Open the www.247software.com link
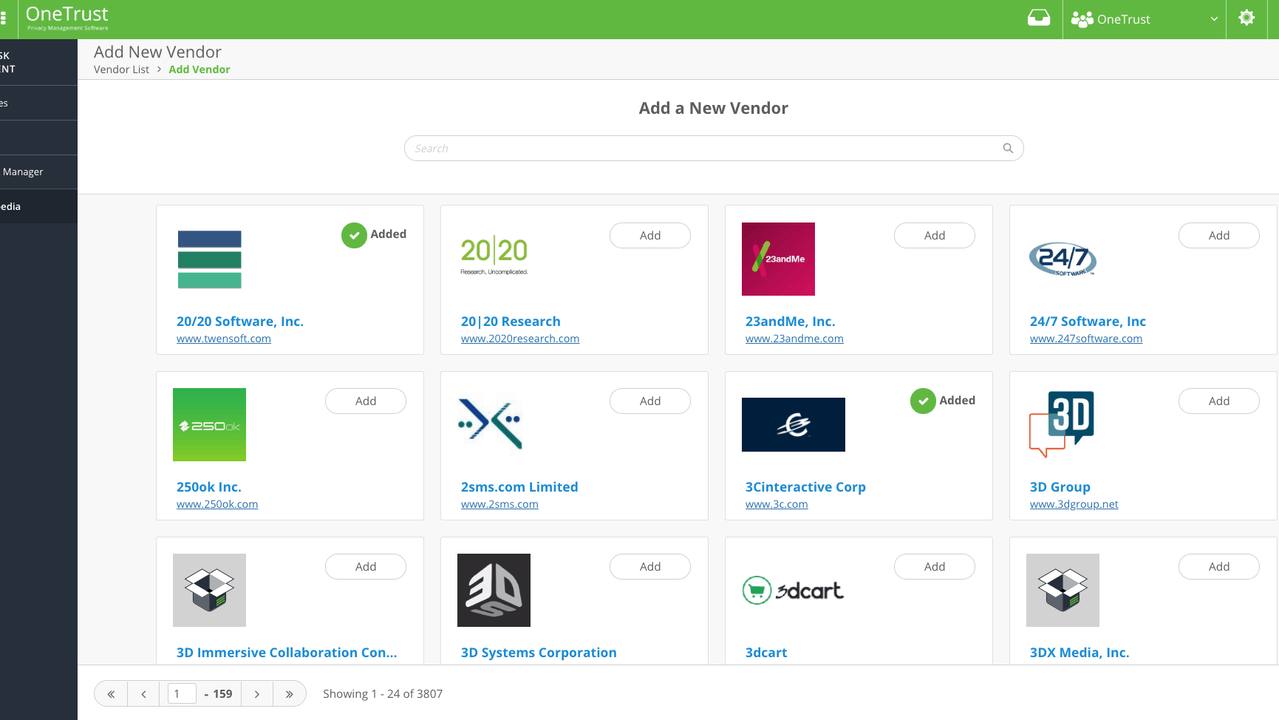The width and height of the screenshot is (1279, 720). pyautogui.click(x=1085, y=339)
